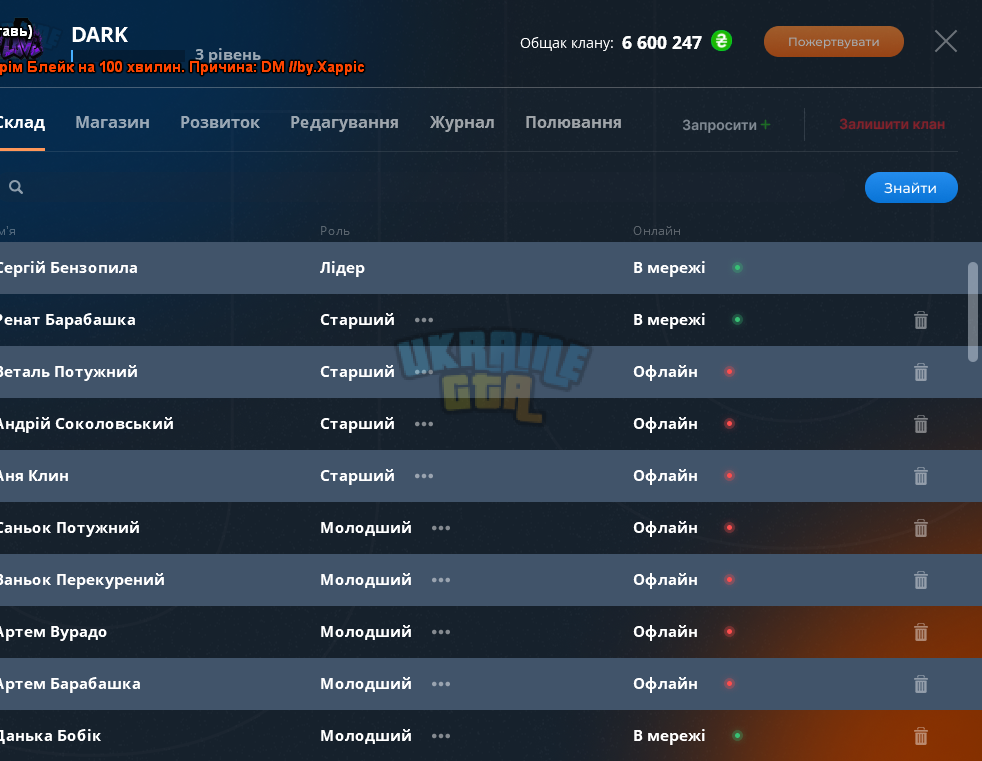The height and width of the screenshot is (761, 982).
Task: Click trash icon for Андрій Соколовський
Action: [921, 424]
